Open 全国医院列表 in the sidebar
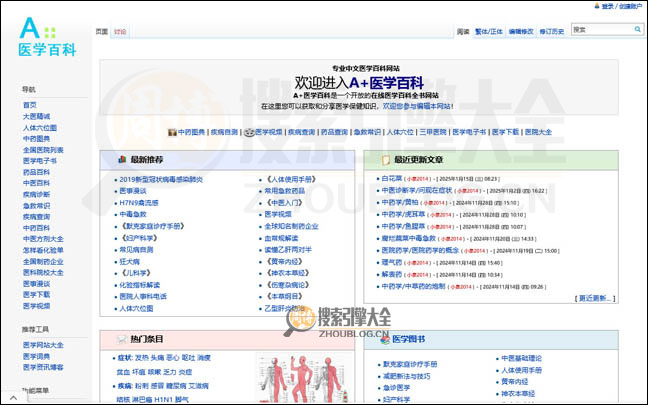Viewport: 648px width, 405px height. (43, 150)
